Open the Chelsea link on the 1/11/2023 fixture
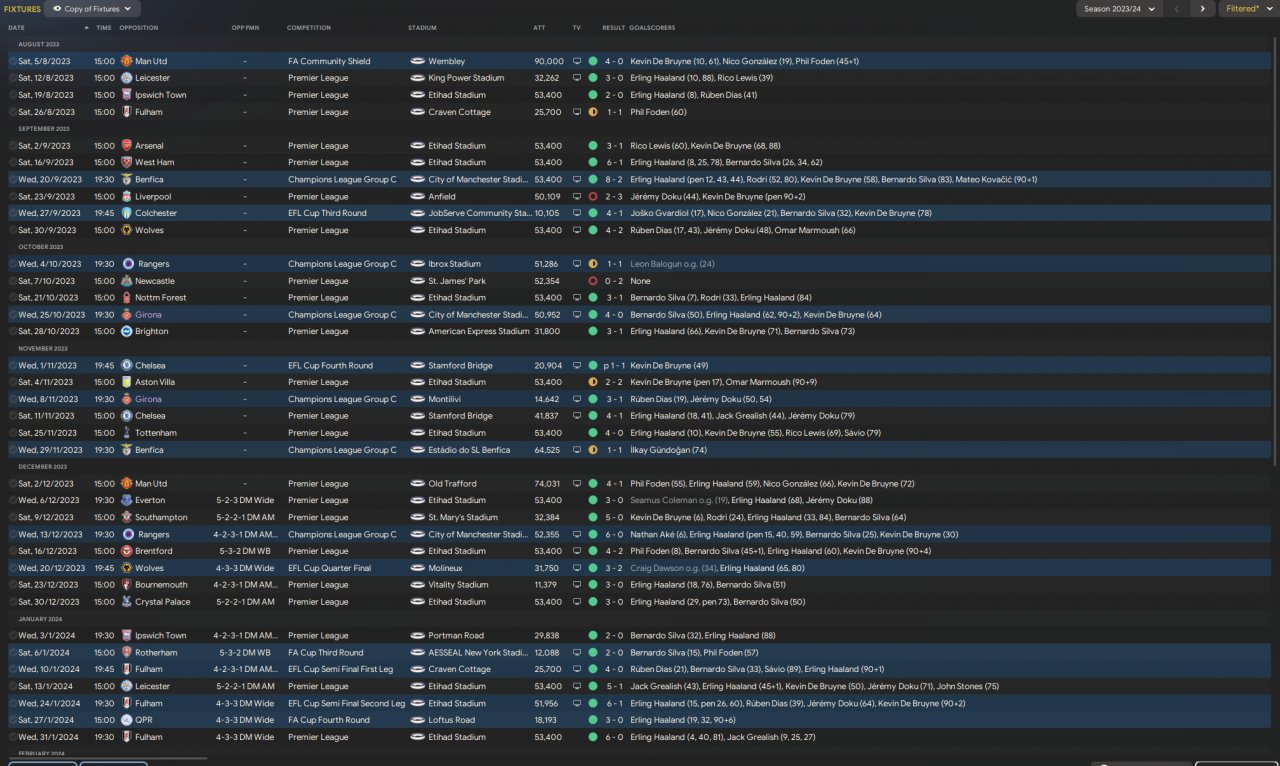1280x766 pixels. pos(150,366)
